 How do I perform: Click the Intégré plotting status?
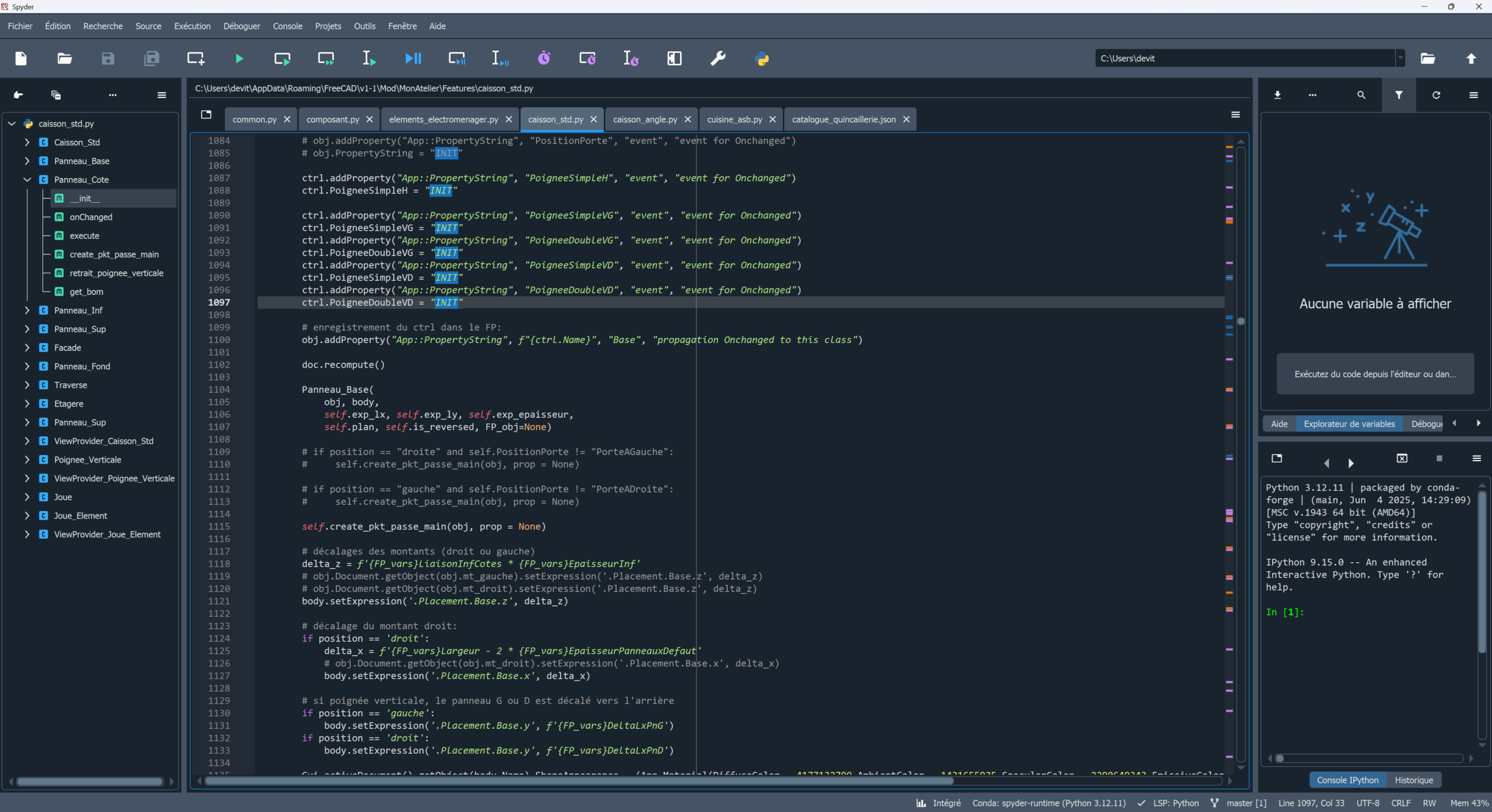coord(939,803)
